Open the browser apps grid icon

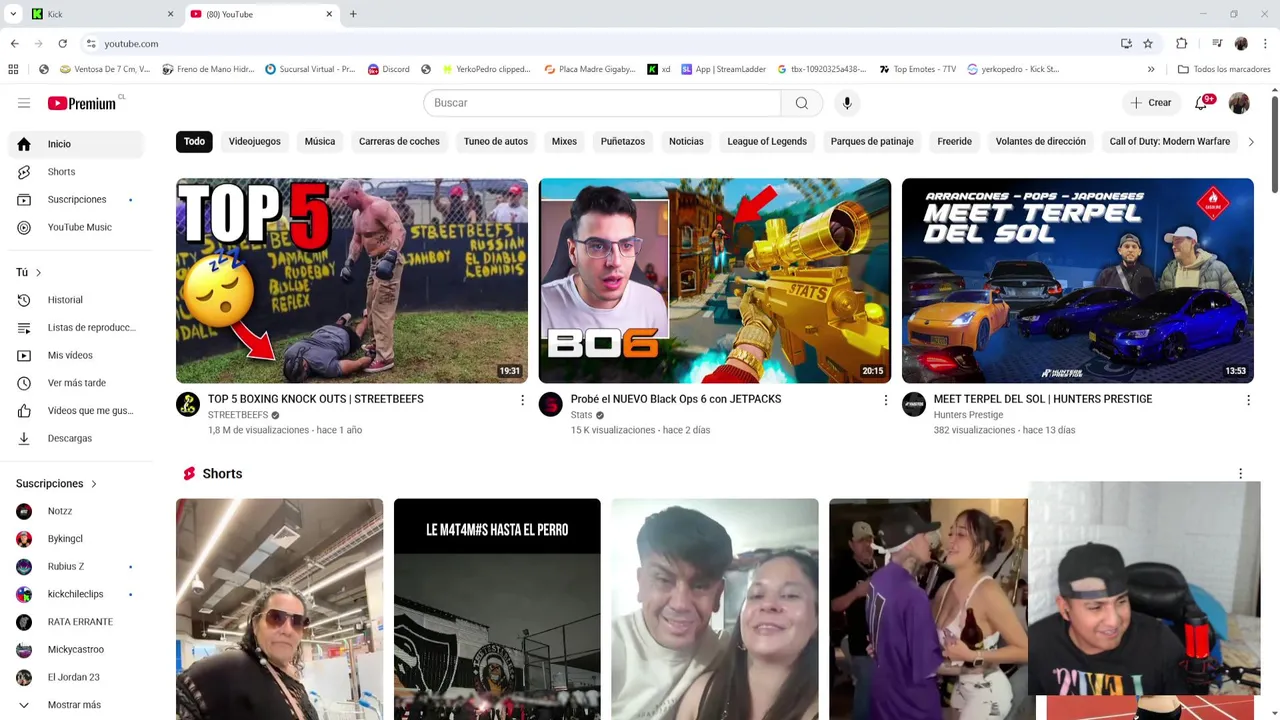pyautogui.click(x=13, y=70)
